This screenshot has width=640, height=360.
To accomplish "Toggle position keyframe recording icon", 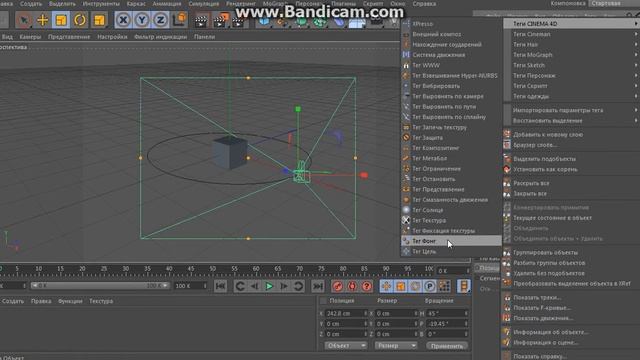I will [x=386, y=286].
